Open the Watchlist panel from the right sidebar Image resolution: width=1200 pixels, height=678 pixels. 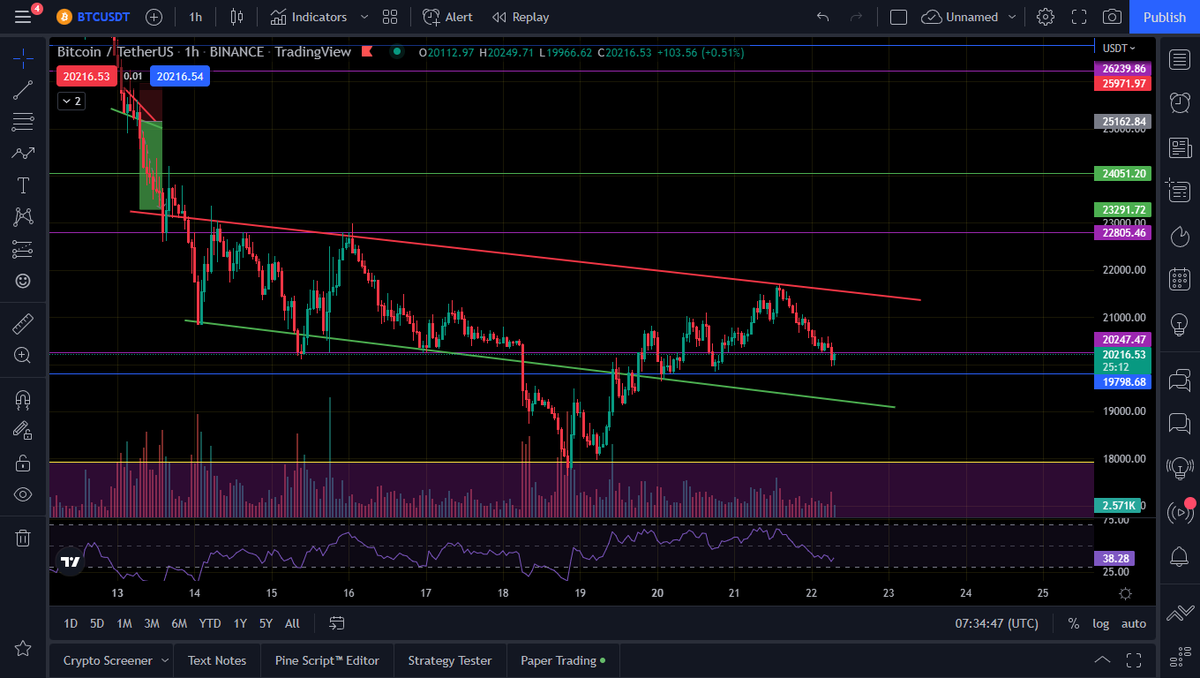[1179, 57]
